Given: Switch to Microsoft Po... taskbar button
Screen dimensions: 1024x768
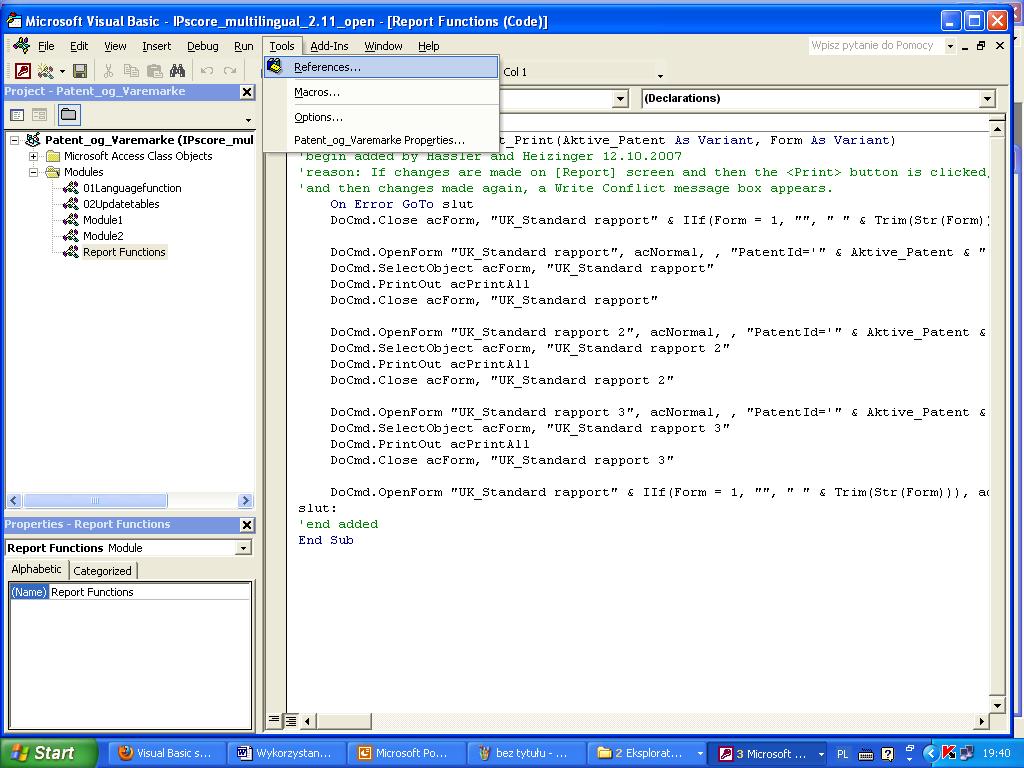Looking at the screenshot, I should point(406,753).
